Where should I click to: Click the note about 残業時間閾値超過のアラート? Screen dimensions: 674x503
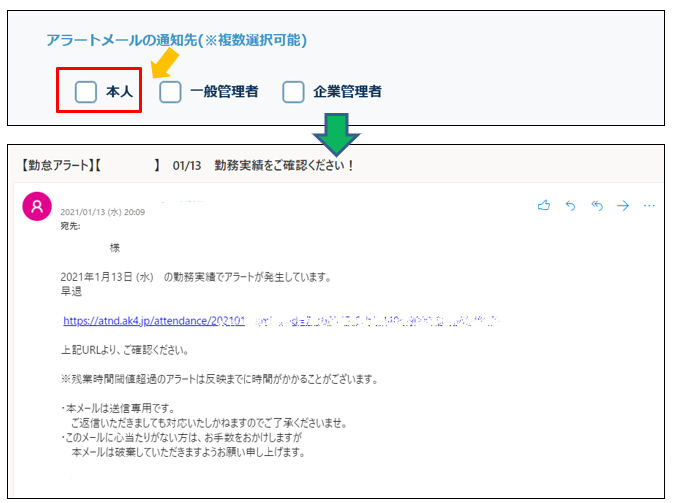tap(219, 379)
